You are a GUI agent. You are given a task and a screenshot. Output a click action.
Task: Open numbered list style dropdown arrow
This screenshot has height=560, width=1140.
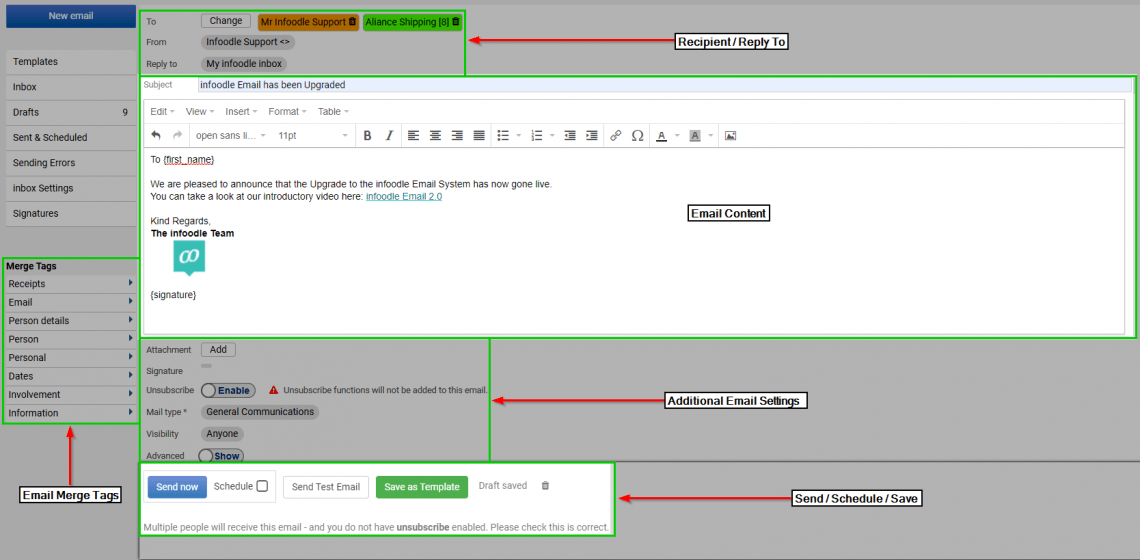553,135
